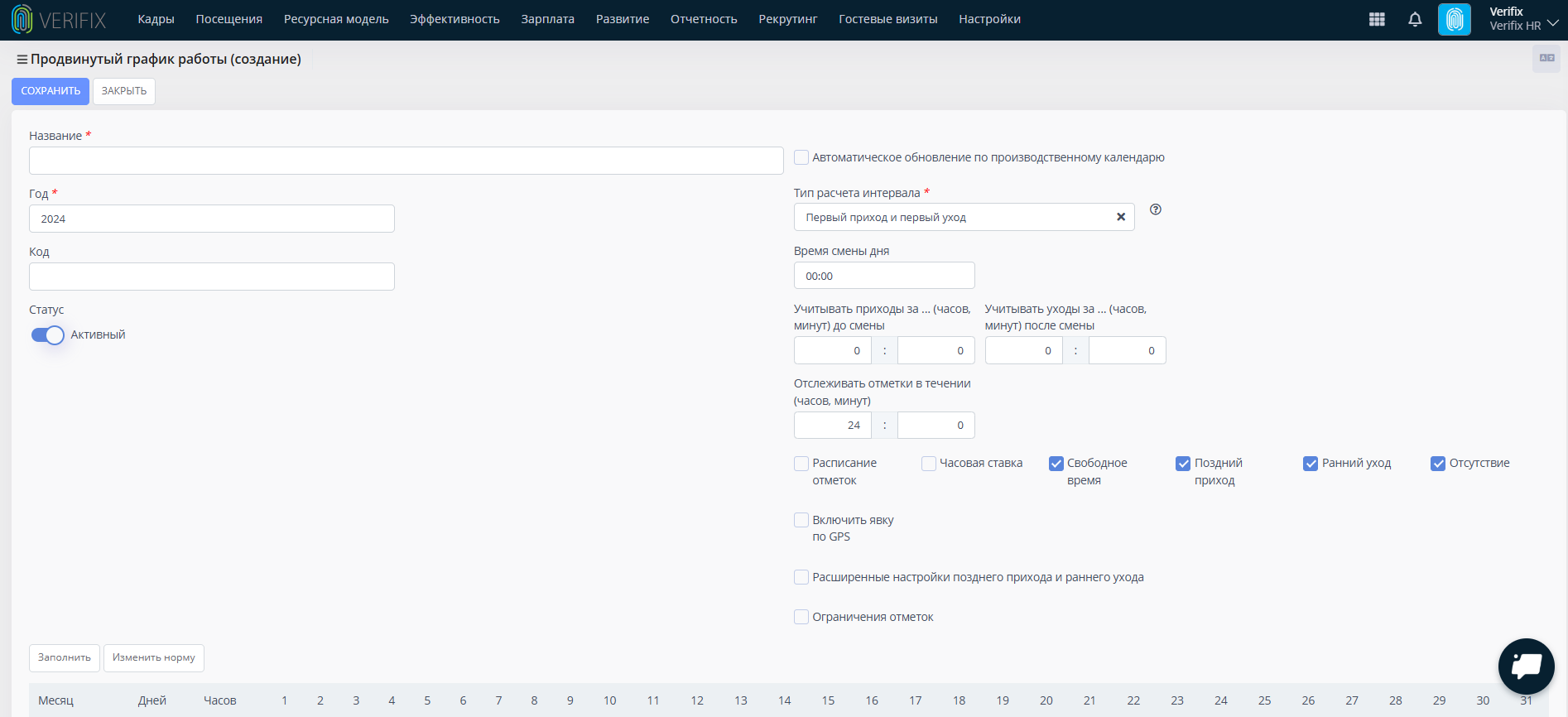Uncheck the Отсутствие checkbox
Viewport: 1568px width, 717px height.
(1438, 464)
